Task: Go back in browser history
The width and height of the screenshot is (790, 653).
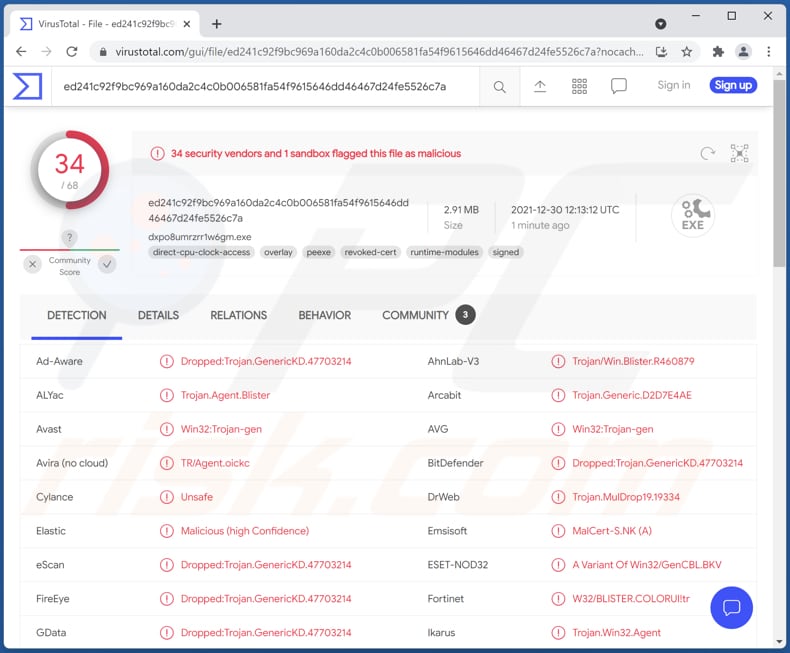Action: pyautogui.click(x=21, y=51)
